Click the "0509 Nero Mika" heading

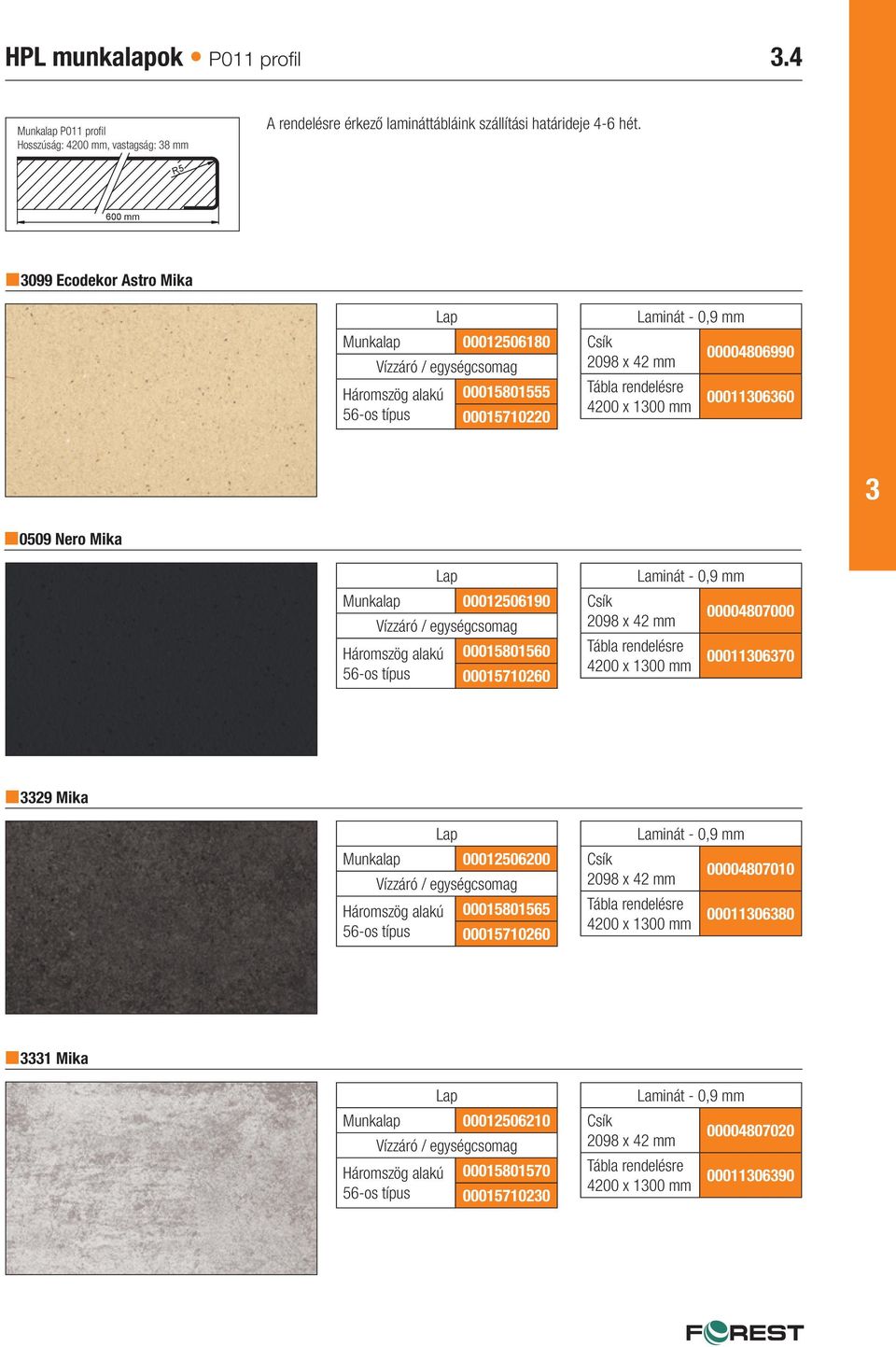click(x=71, y=540)
